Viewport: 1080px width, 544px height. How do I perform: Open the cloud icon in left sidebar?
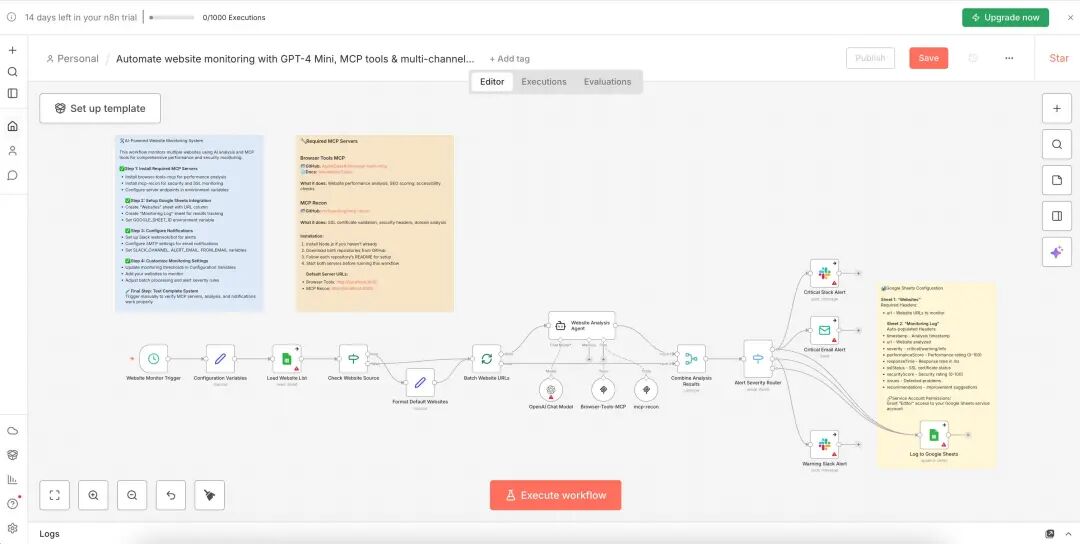pyautogui.click(x=12, y=431)
